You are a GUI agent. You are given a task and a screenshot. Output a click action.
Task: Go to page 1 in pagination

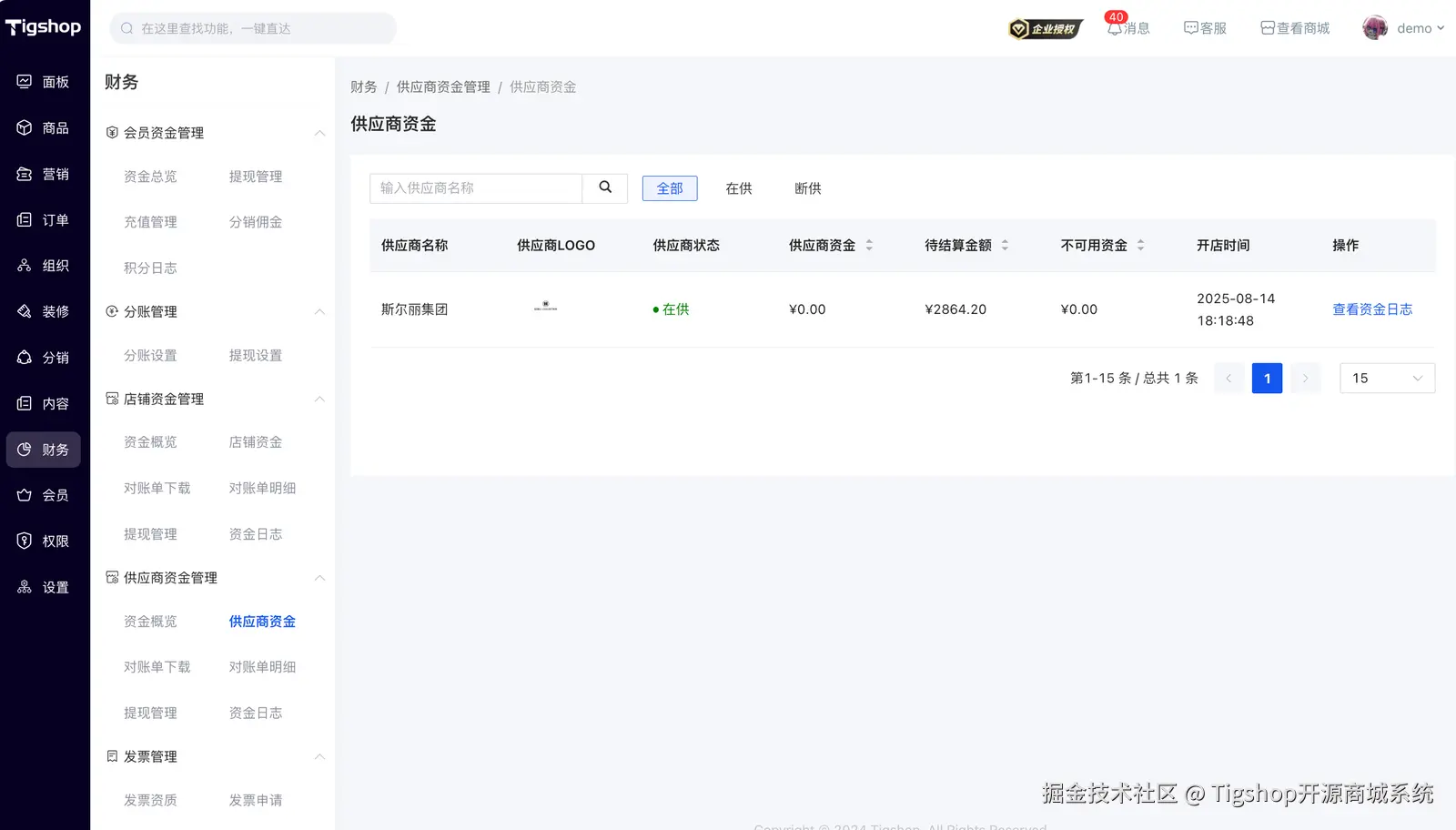pyautogui.click(x=1267, y=379)
